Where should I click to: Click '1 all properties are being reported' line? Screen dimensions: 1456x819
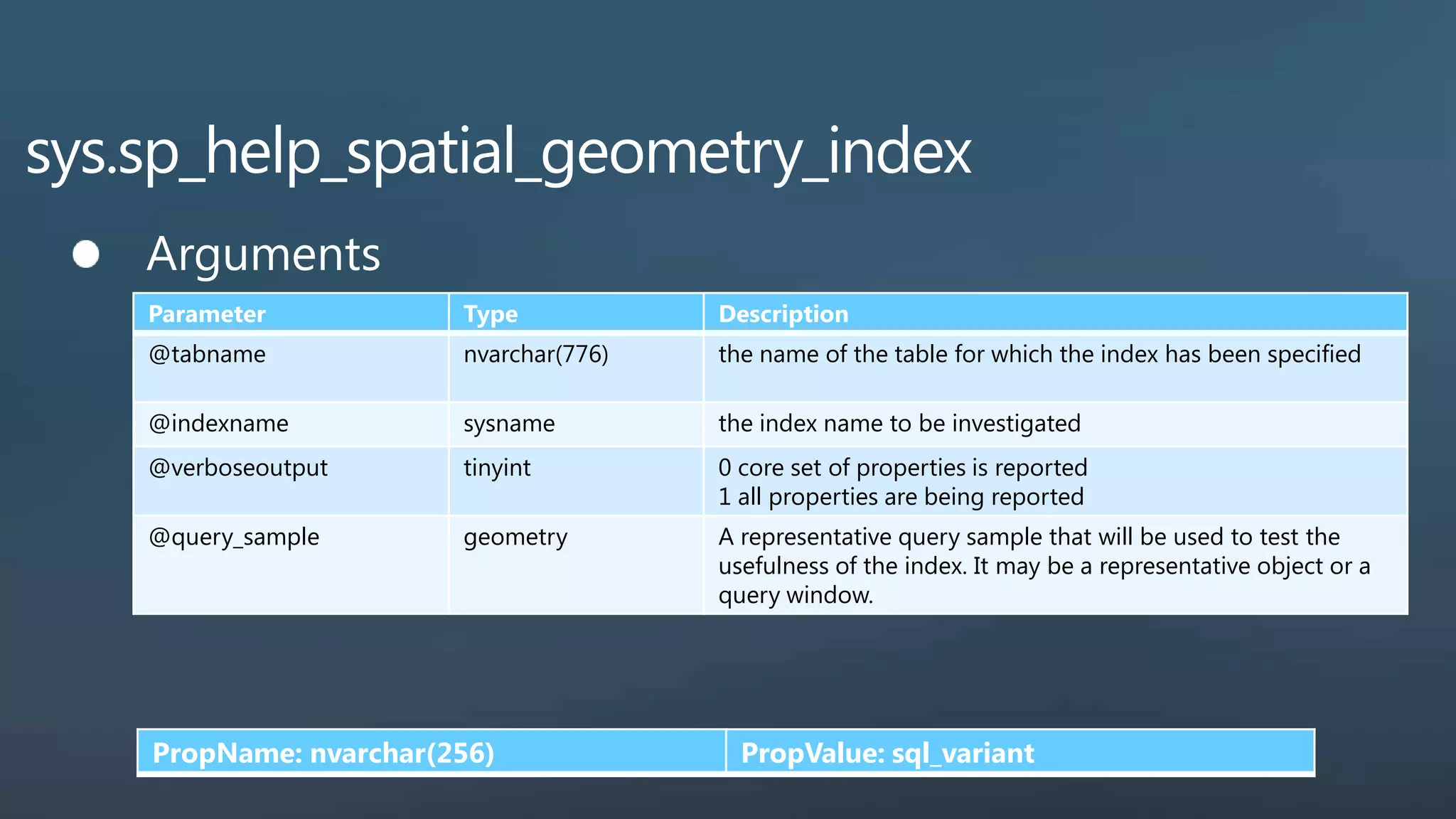click(x=900, y=497)
